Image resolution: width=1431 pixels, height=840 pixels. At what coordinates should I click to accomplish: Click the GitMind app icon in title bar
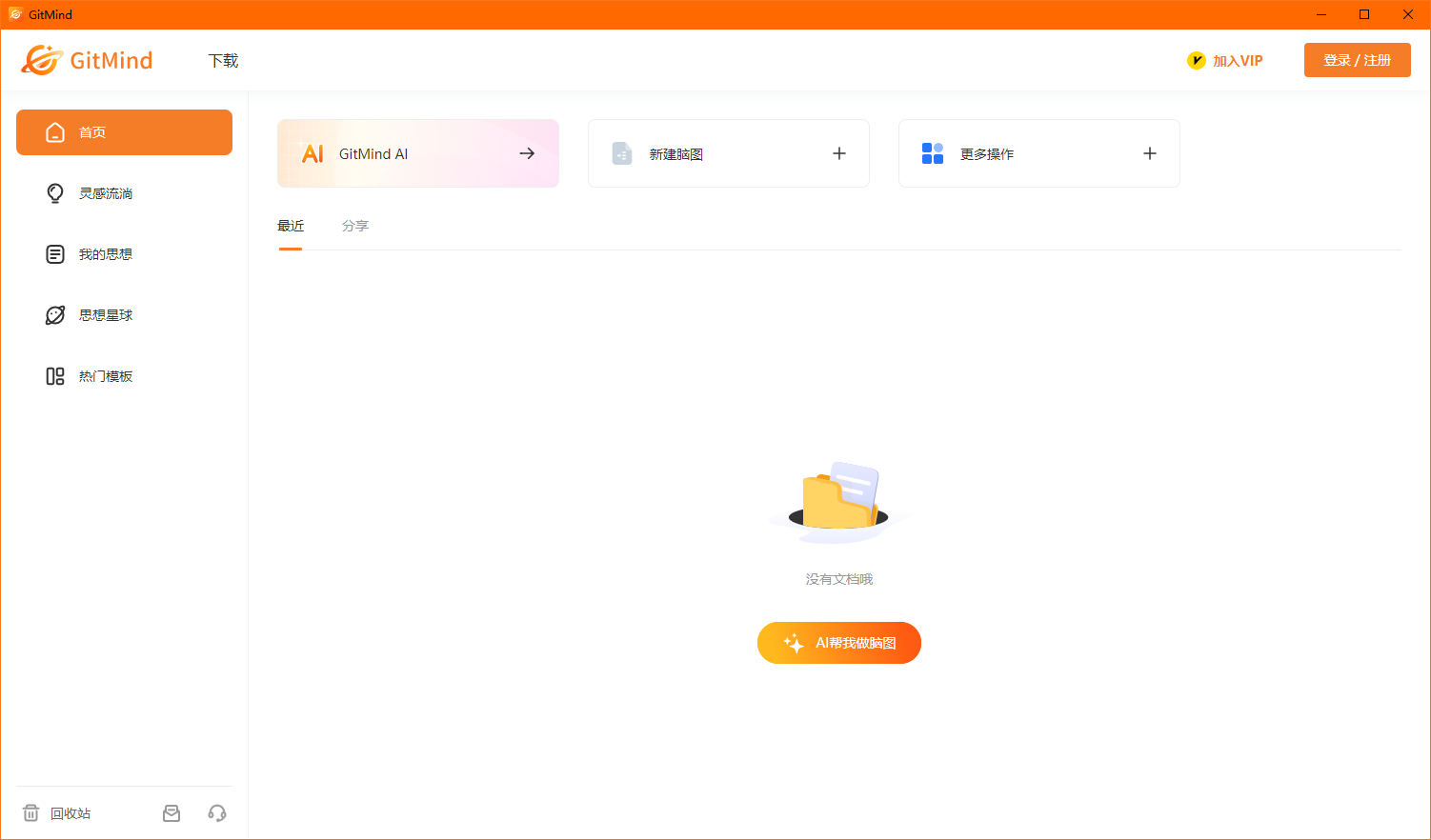(15, 14)
